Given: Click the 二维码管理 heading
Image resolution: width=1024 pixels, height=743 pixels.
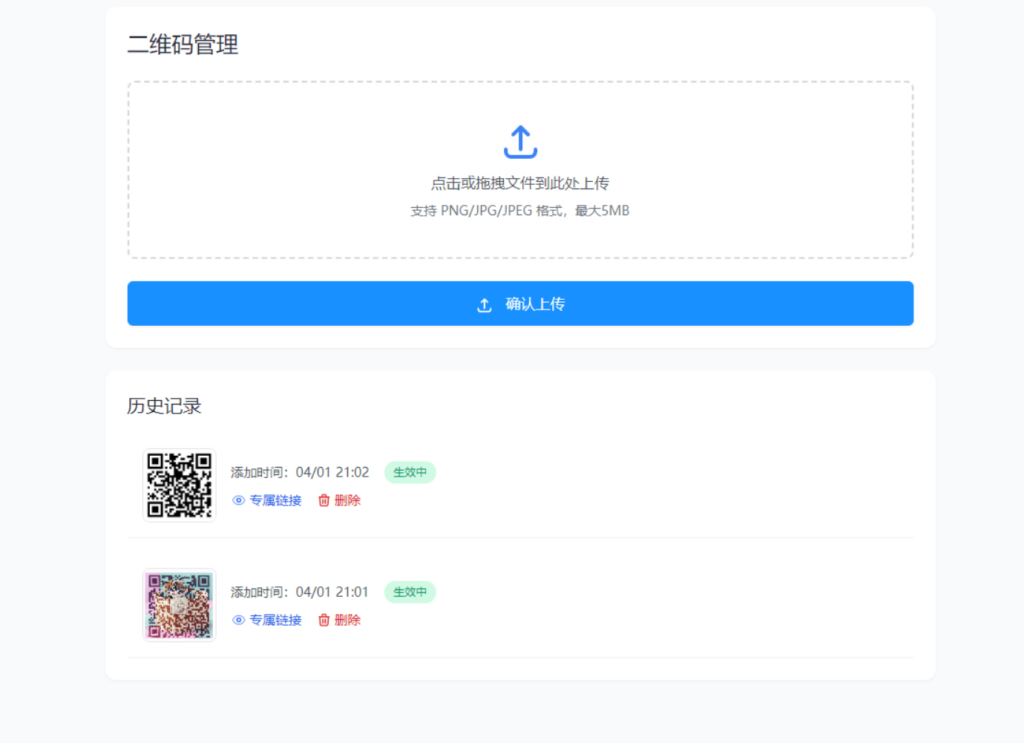Looking at the screenshot, I should tap(183, 45).
